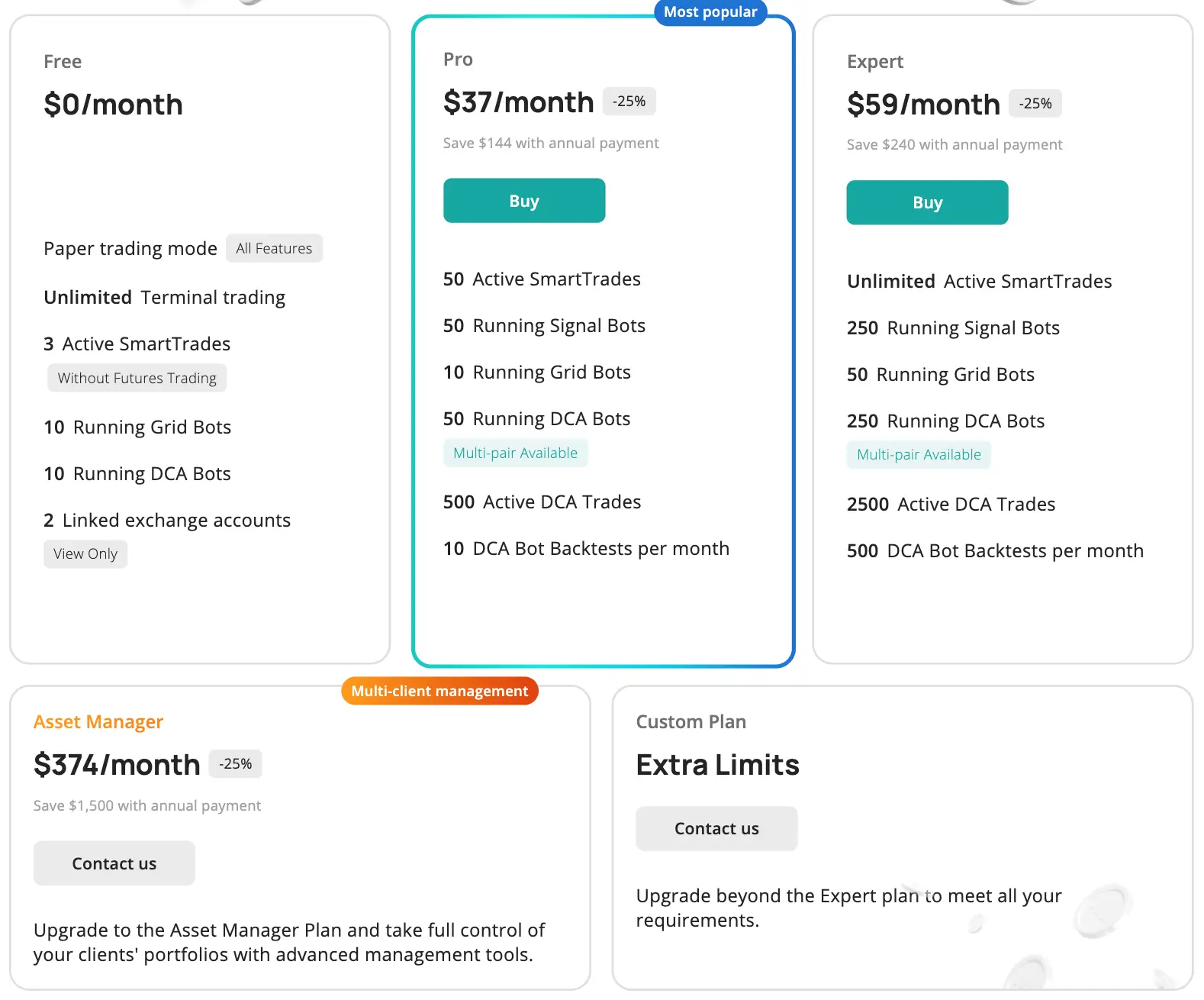Image resolution: width=1204 pixels, height=1000 pixels.
Task: Click the Multi-client management badge
Action: pos(439,691)
